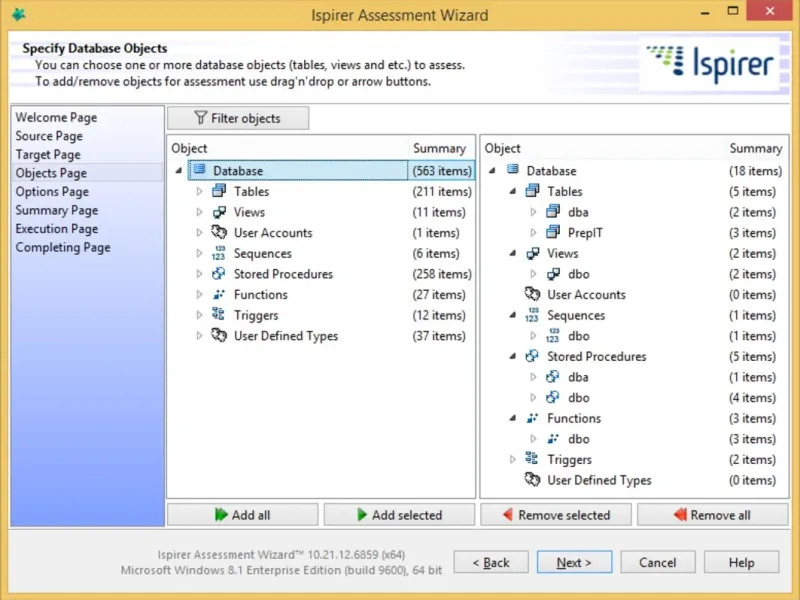Click the Triggers icon in the right tree
This screenshot has height=600, width=800.
point(533,459)
